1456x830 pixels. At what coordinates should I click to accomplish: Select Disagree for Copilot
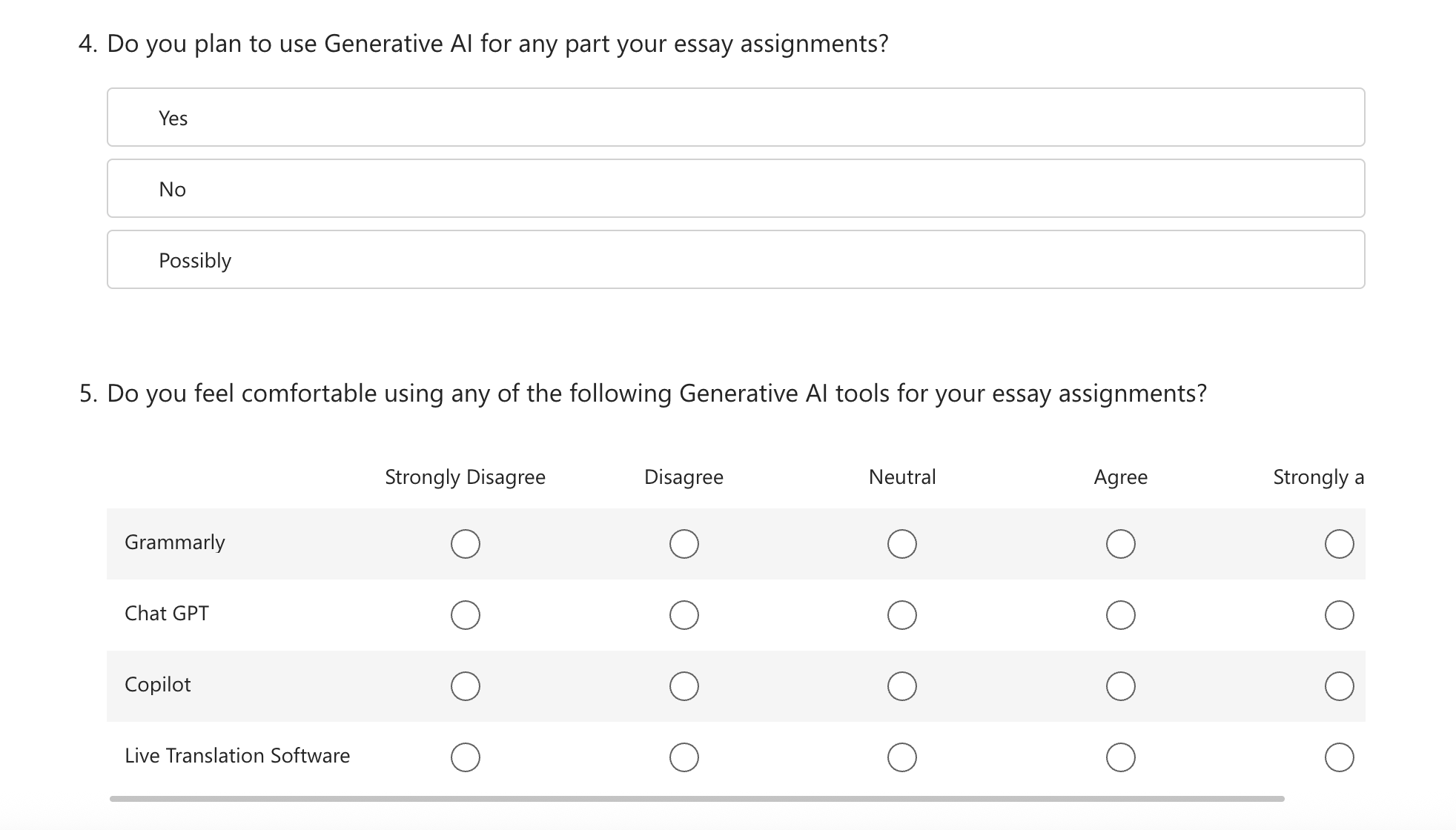pyautogui.click(x=684, y=685)
